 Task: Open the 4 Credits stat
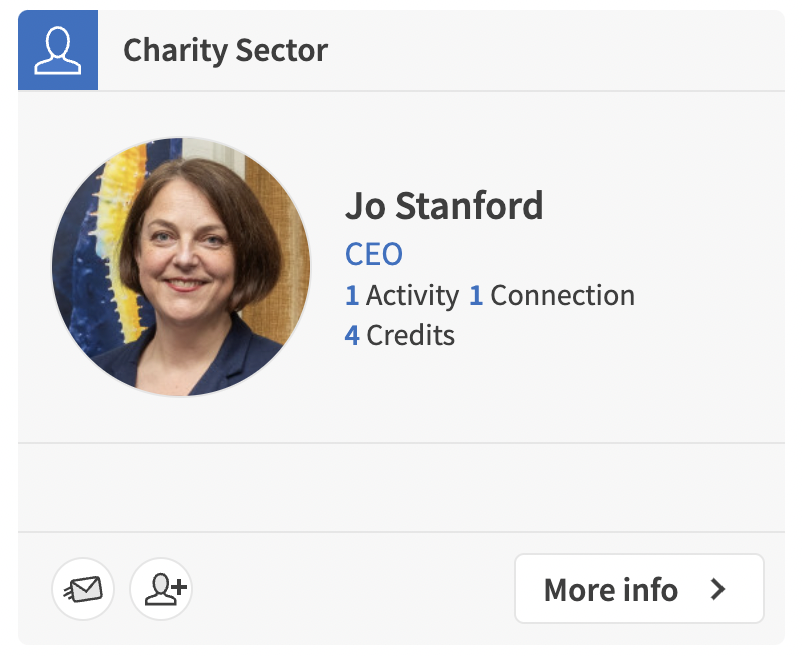(399, 335)
